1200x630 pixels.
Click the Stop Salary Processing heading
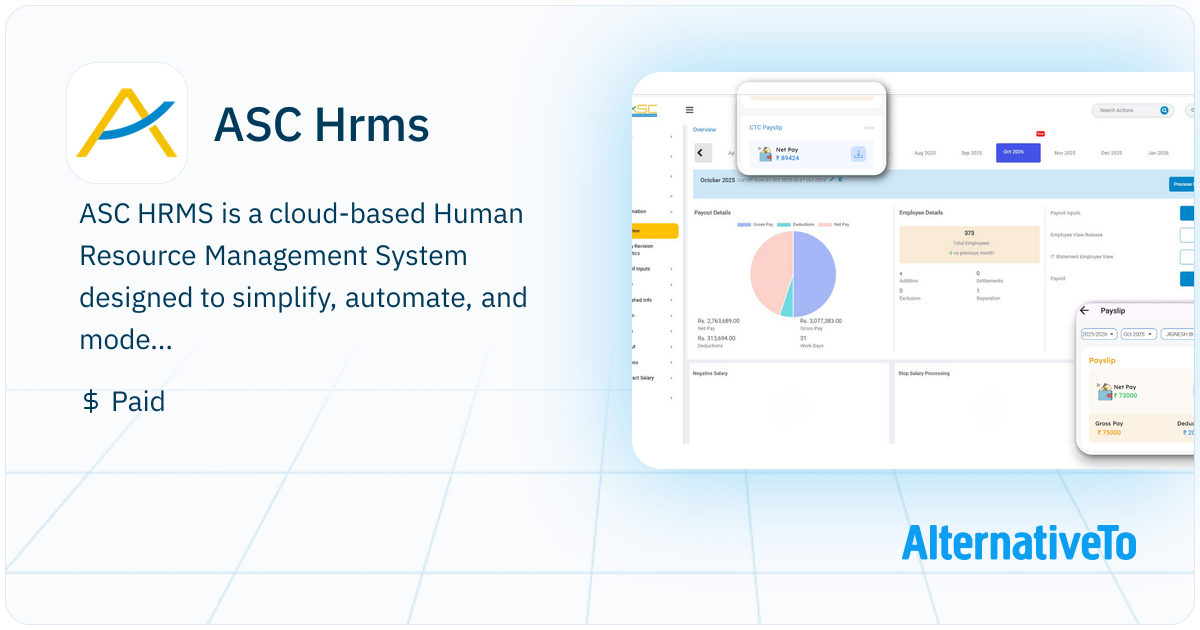click(x=924, y=373)
